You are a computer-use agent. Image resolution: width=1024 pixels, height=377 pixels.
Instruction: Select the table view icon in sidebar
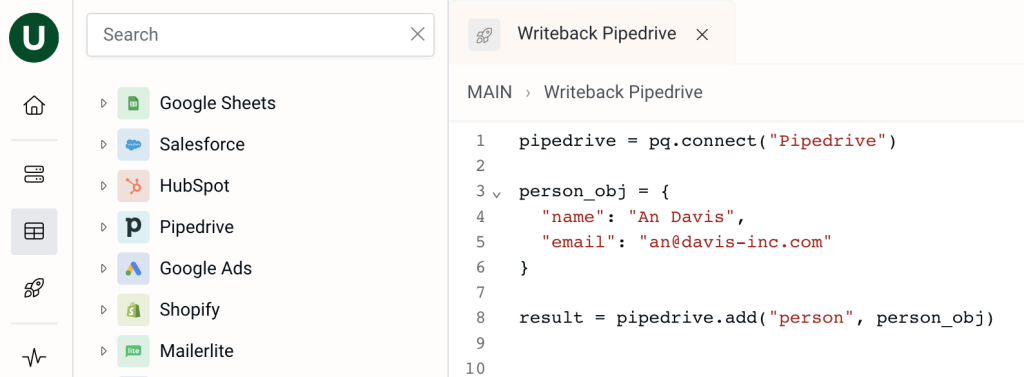[34, 231]
